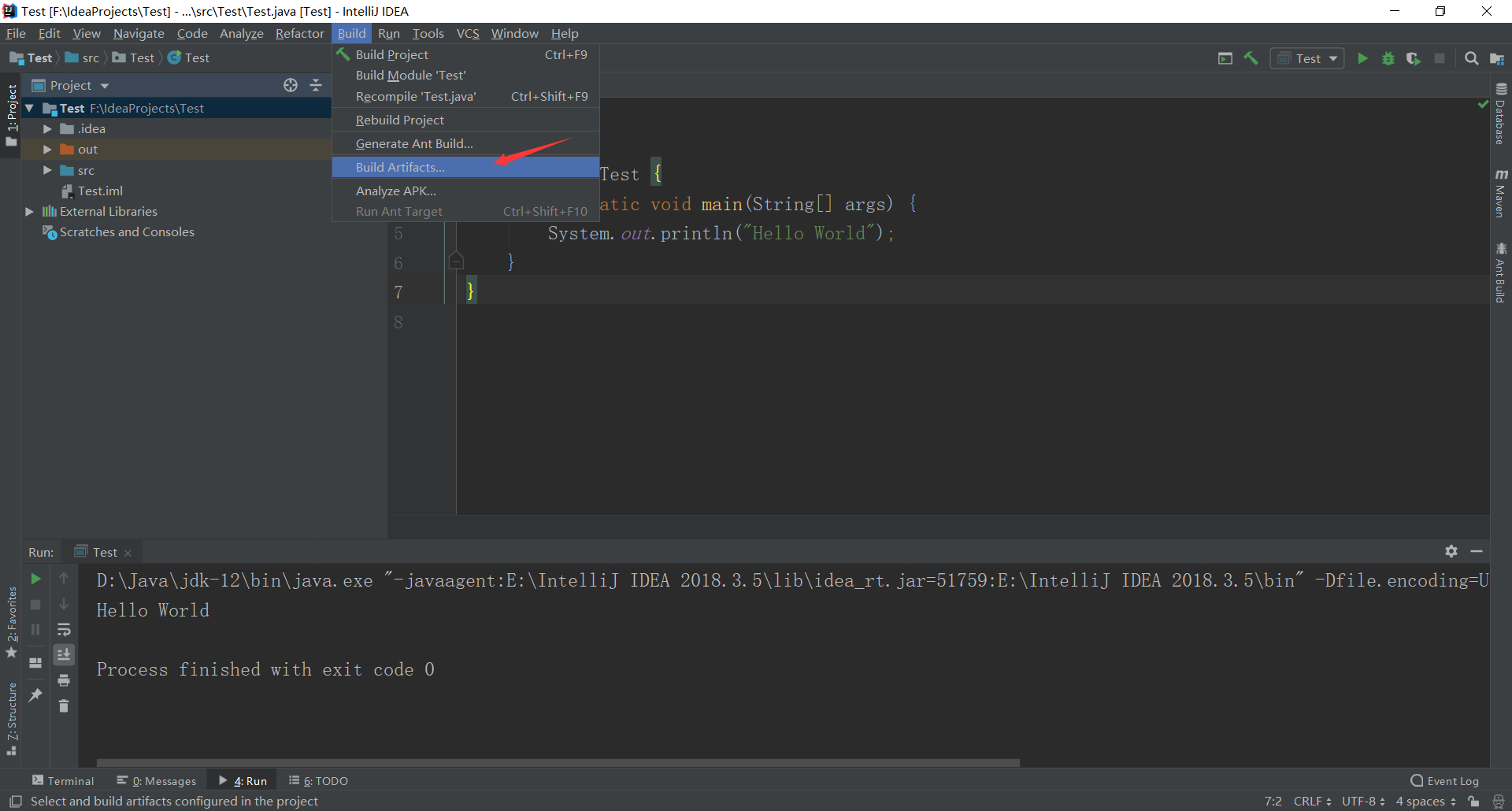Change UTF-8 encoding in status bar

tap(1363, 801)
